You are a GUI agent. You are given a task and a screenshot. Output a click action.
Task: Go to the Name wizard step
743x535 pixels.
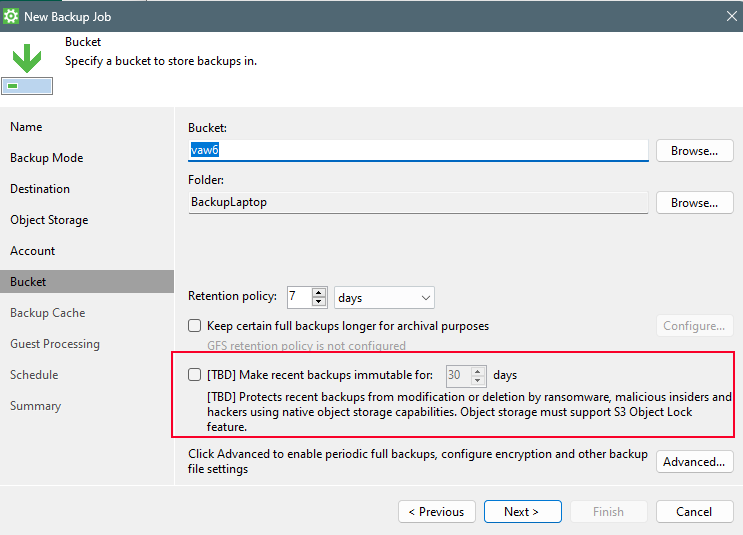26,127
